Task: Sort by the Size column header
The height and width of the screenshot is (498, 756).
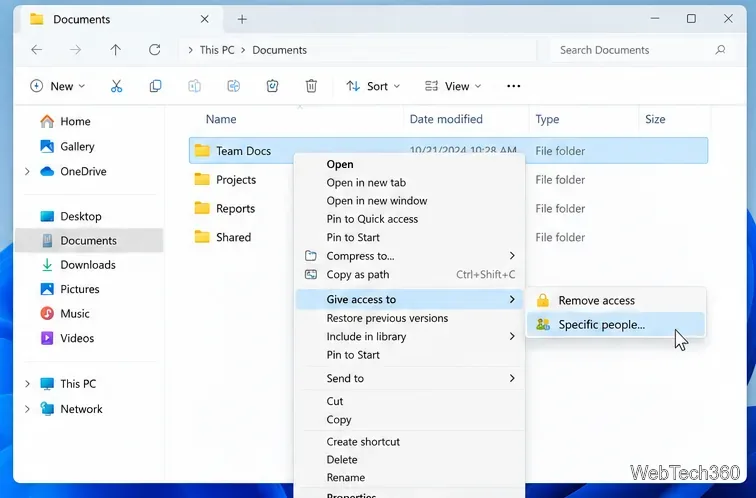Action: coord(655,119)
